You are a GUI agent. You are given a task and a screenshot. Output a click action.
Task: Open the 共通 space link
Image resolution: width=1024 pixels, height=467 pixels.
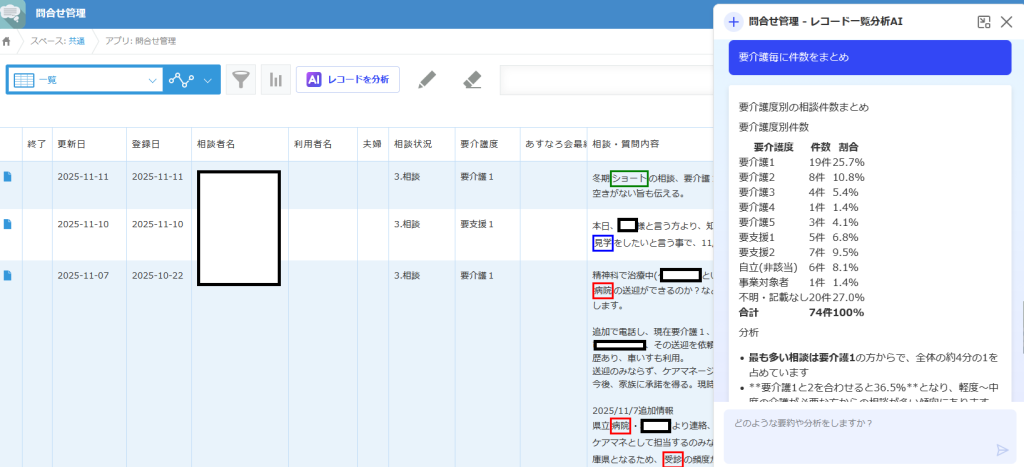[77, 41]
